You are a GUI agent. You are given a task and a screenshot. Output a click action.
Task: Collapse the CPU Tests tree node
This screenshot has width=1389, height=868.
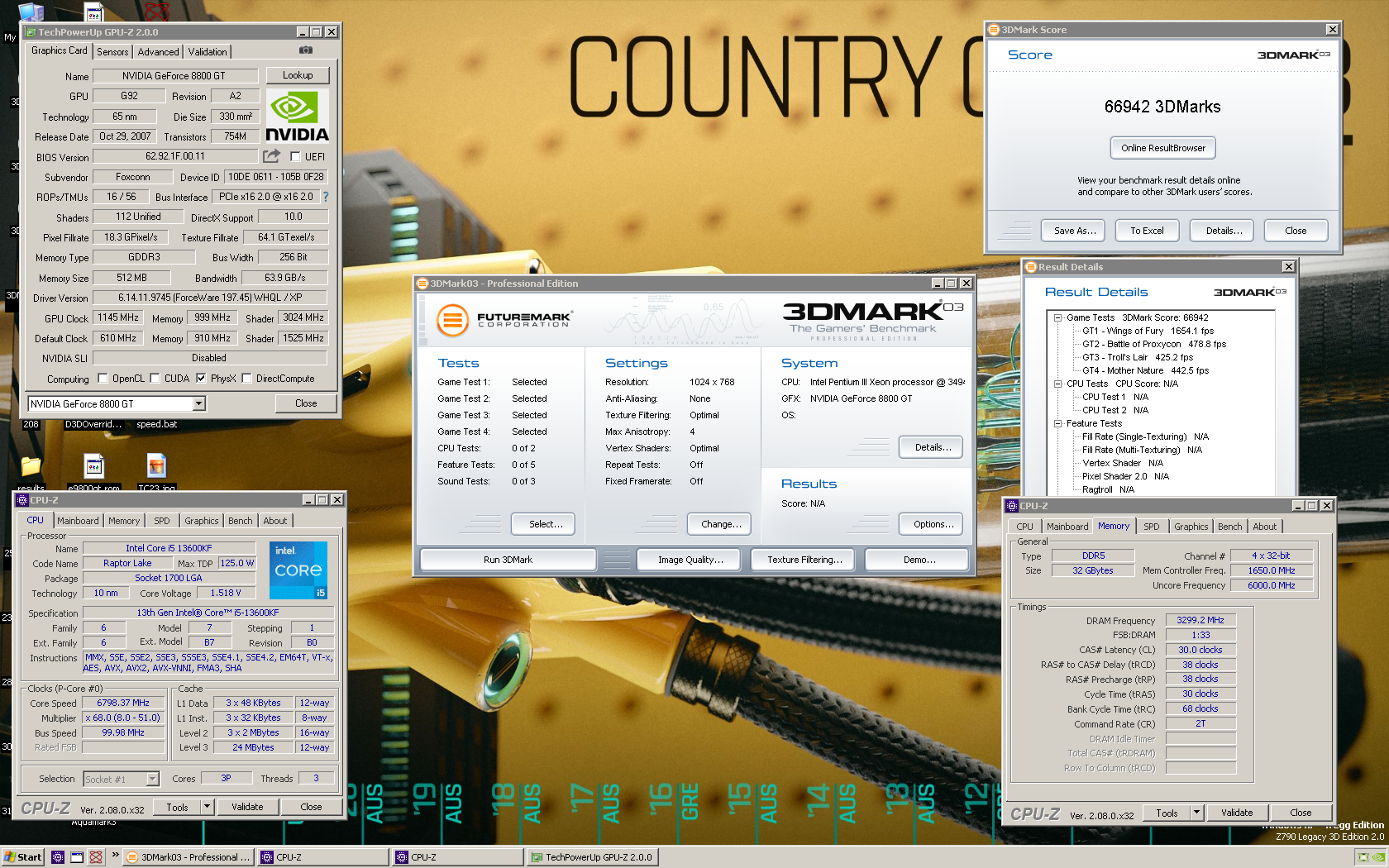click(x=1057, y=384)
